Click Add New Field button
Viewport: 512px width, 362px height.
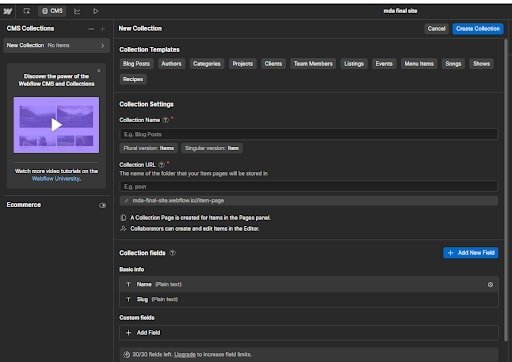tap(471, 253)
